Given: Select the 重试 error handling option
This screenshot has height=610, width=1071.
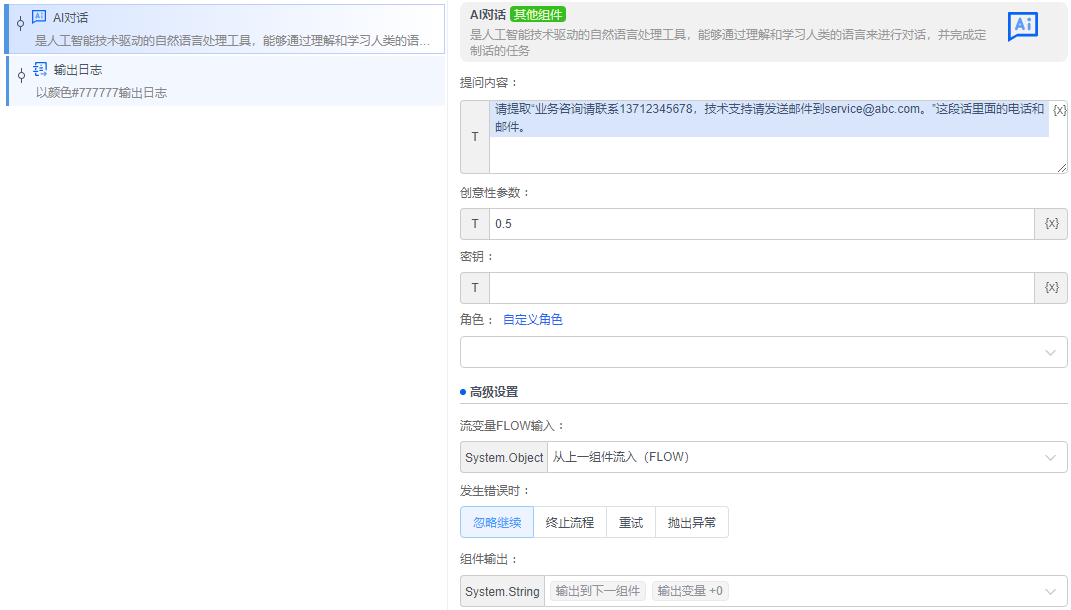Looking at the screenshot, I should (x=630, y=522).
